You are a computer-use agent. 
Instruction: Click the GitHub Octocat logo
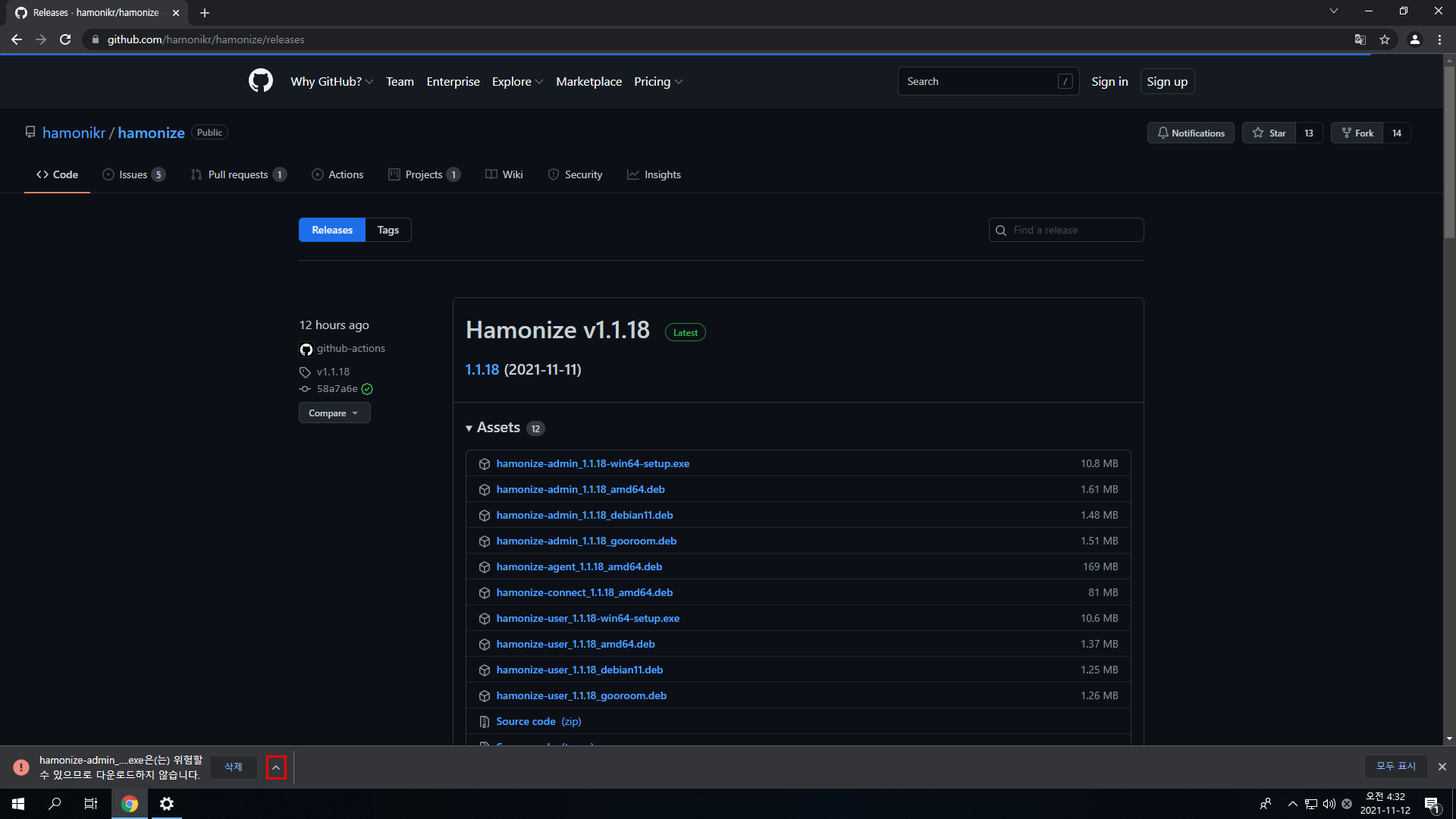(x=260, y=81)
